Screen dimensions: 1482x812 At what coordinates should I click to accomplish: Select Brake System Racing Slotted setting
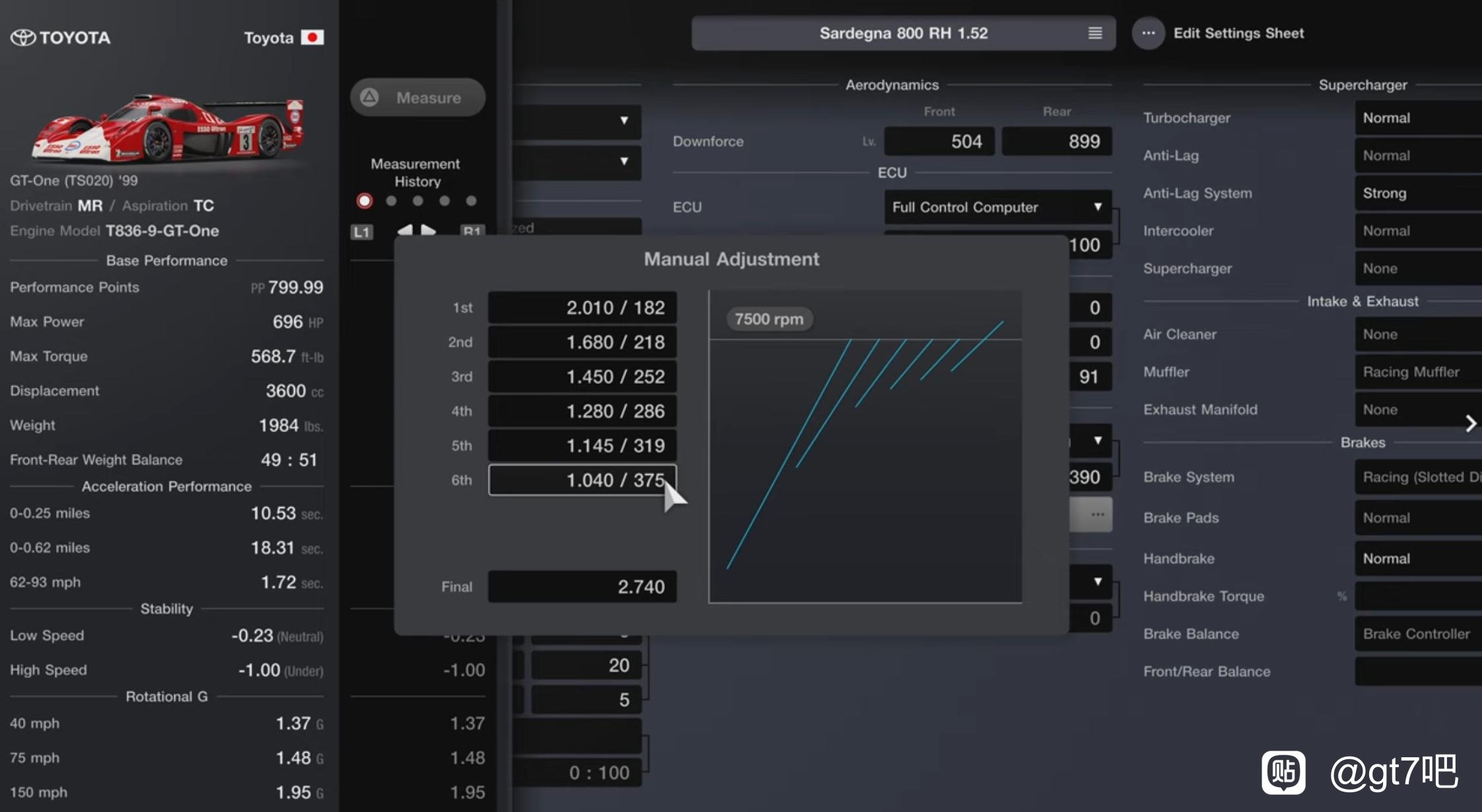1418,477
